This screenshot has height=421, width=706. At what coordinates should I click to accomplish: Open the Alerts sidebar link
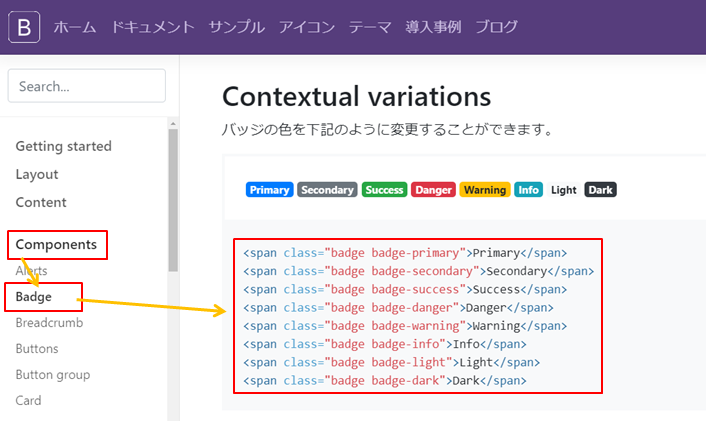click(x=31, y=270)
